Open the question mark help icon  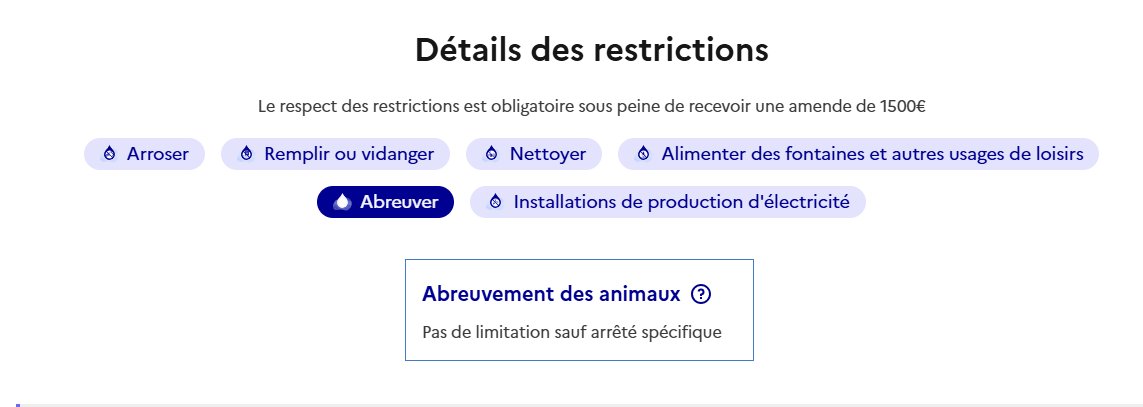701,294
